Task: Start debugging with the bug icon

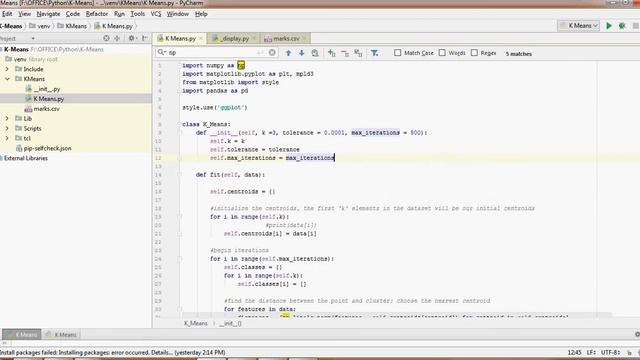Action: coord(622,26)
